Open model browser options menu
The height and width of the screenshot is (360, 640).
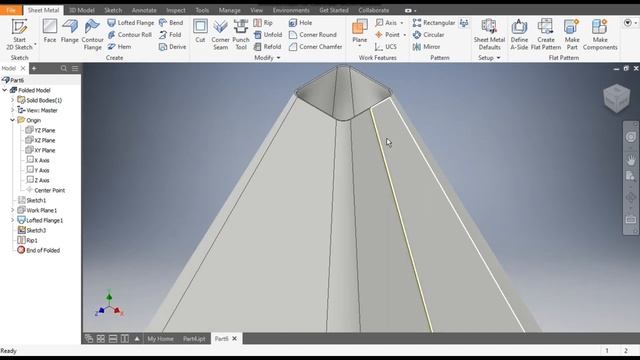pyautogui.click(x=75, y=68)
